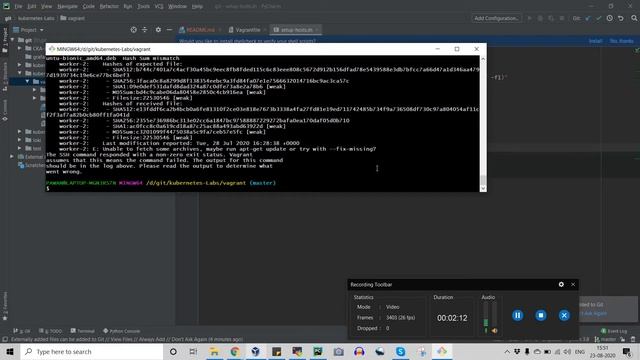Click the MINGW64 terminal vertical scrollbar

tap(483, 123)
